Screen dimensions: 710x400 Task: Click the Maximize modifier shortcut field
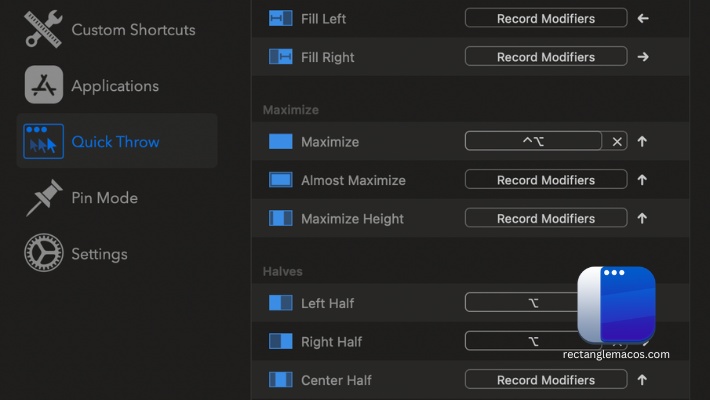pyautogui.click(x=533, y=141)
